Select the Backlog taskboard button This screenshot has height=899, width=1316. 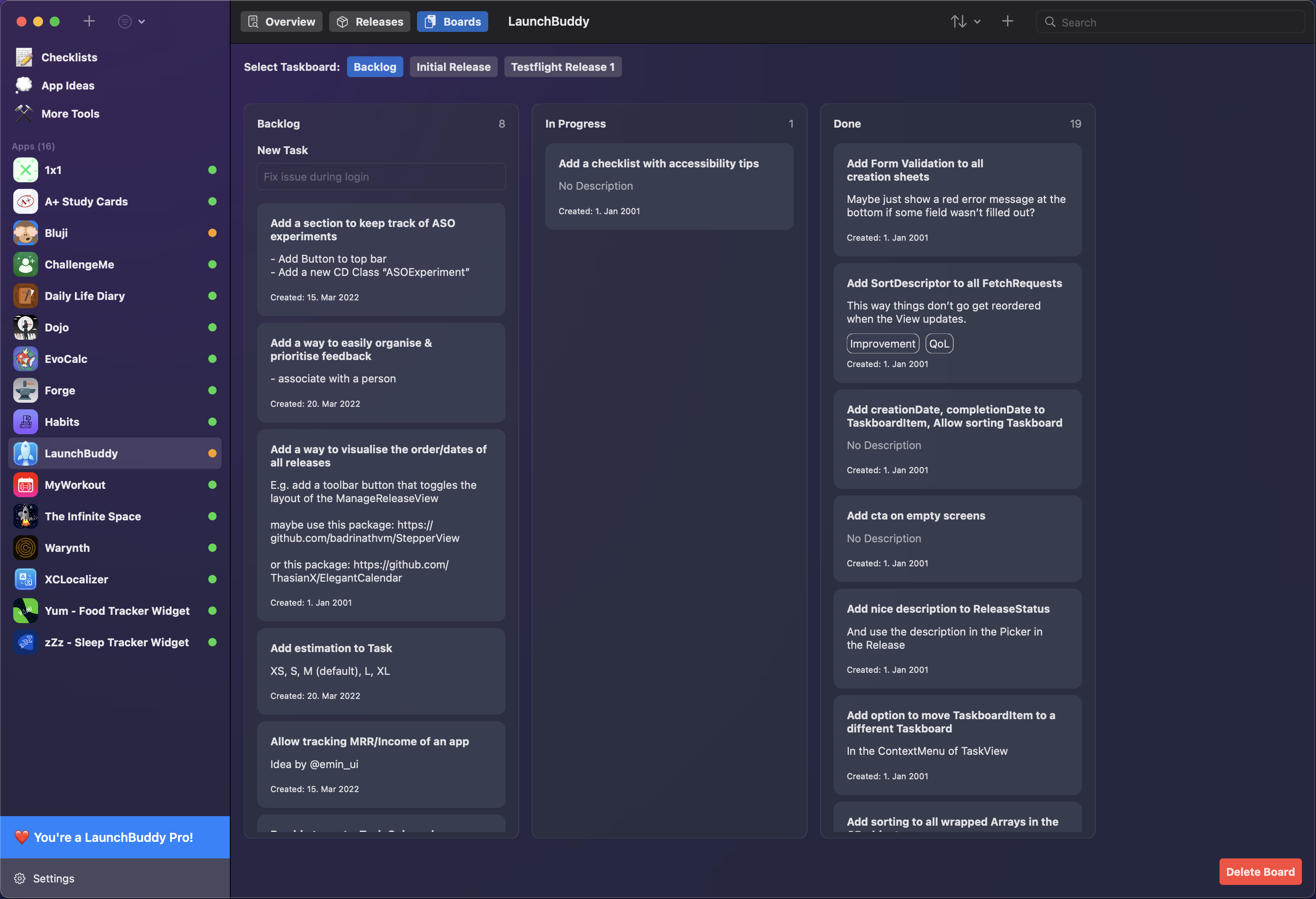(375, 67)
